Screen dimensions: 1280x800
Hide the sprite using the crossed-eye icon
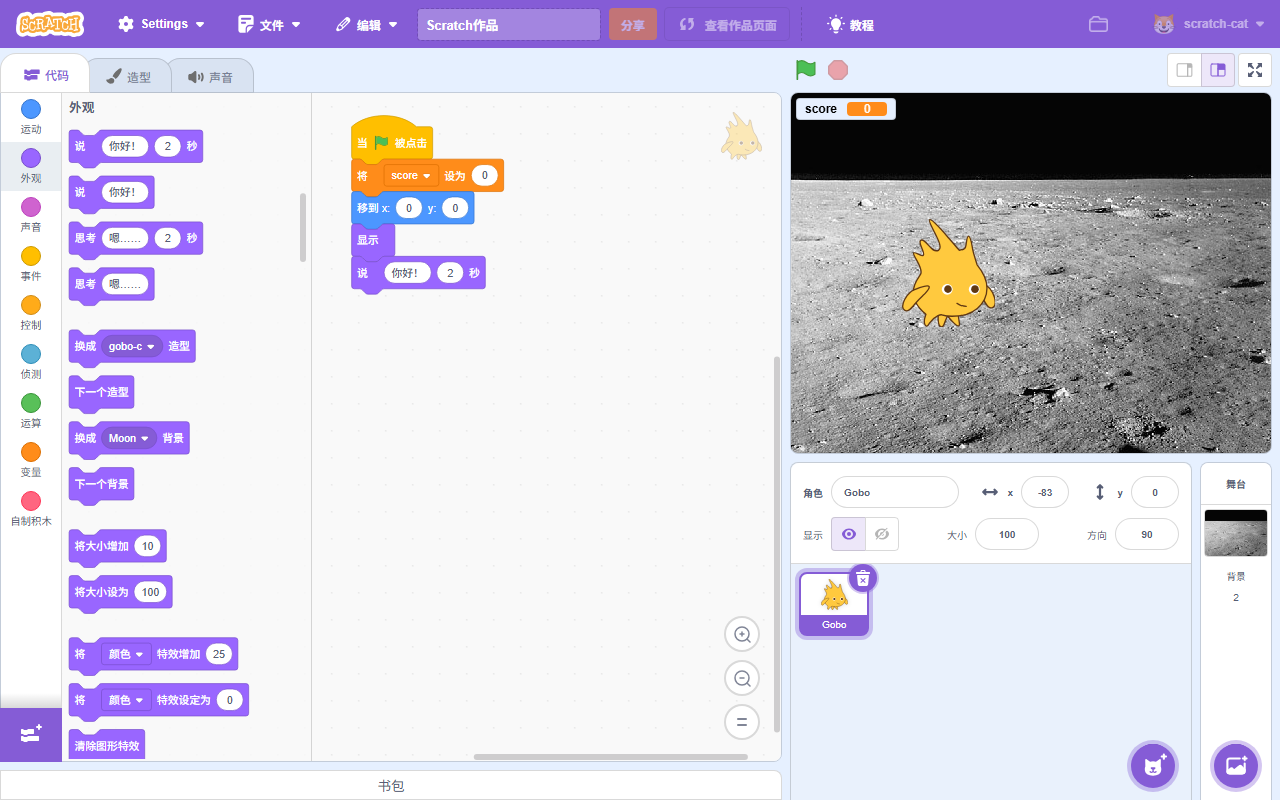click(x=881, y=534)
